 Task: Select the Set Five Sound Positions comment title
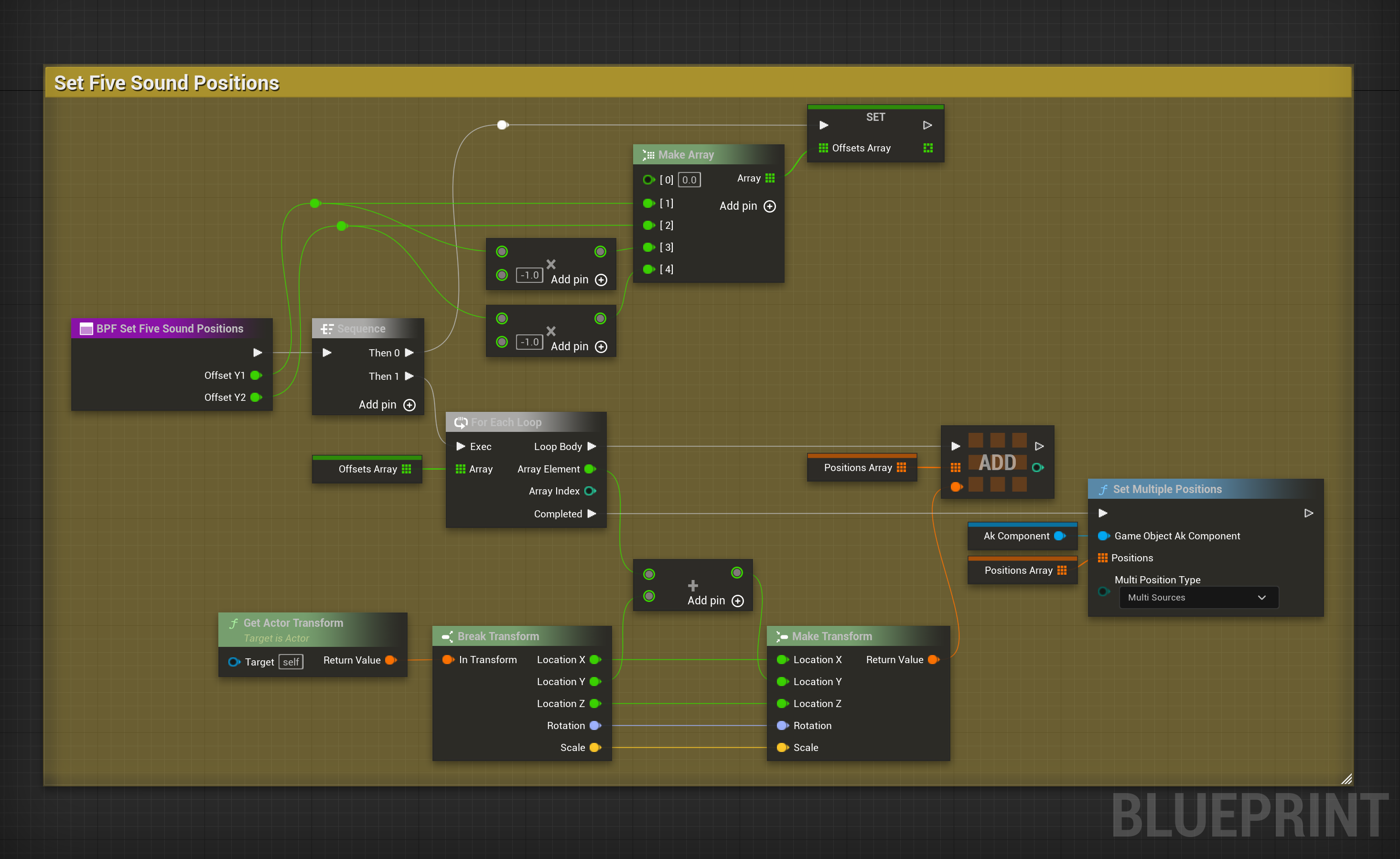166,83
